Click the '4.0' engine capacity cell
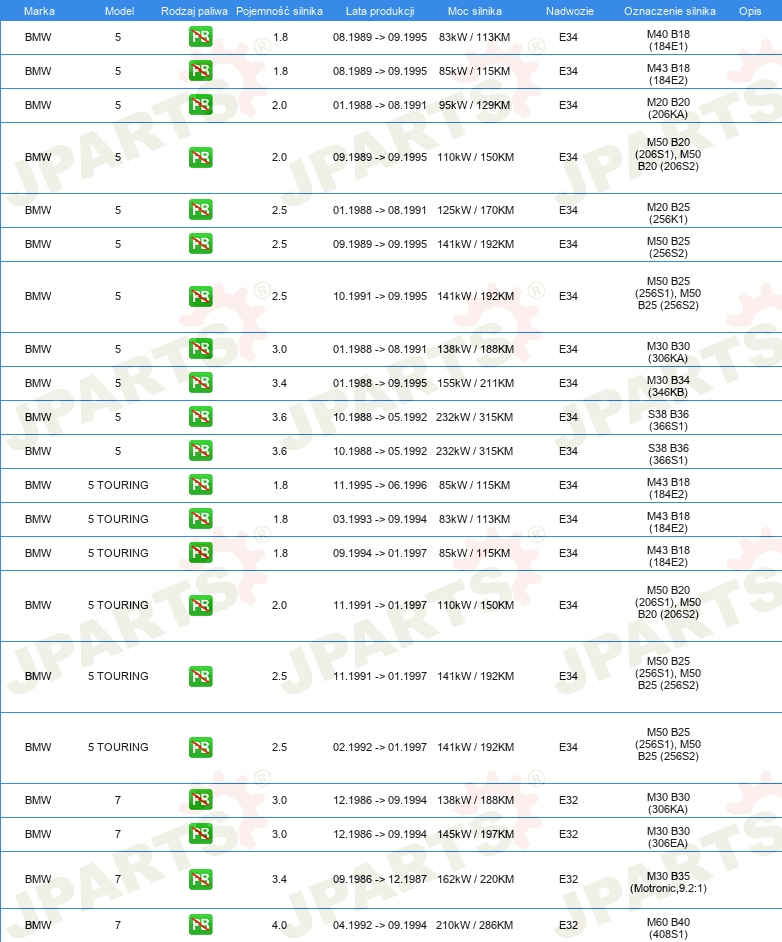 coord(279,925)
